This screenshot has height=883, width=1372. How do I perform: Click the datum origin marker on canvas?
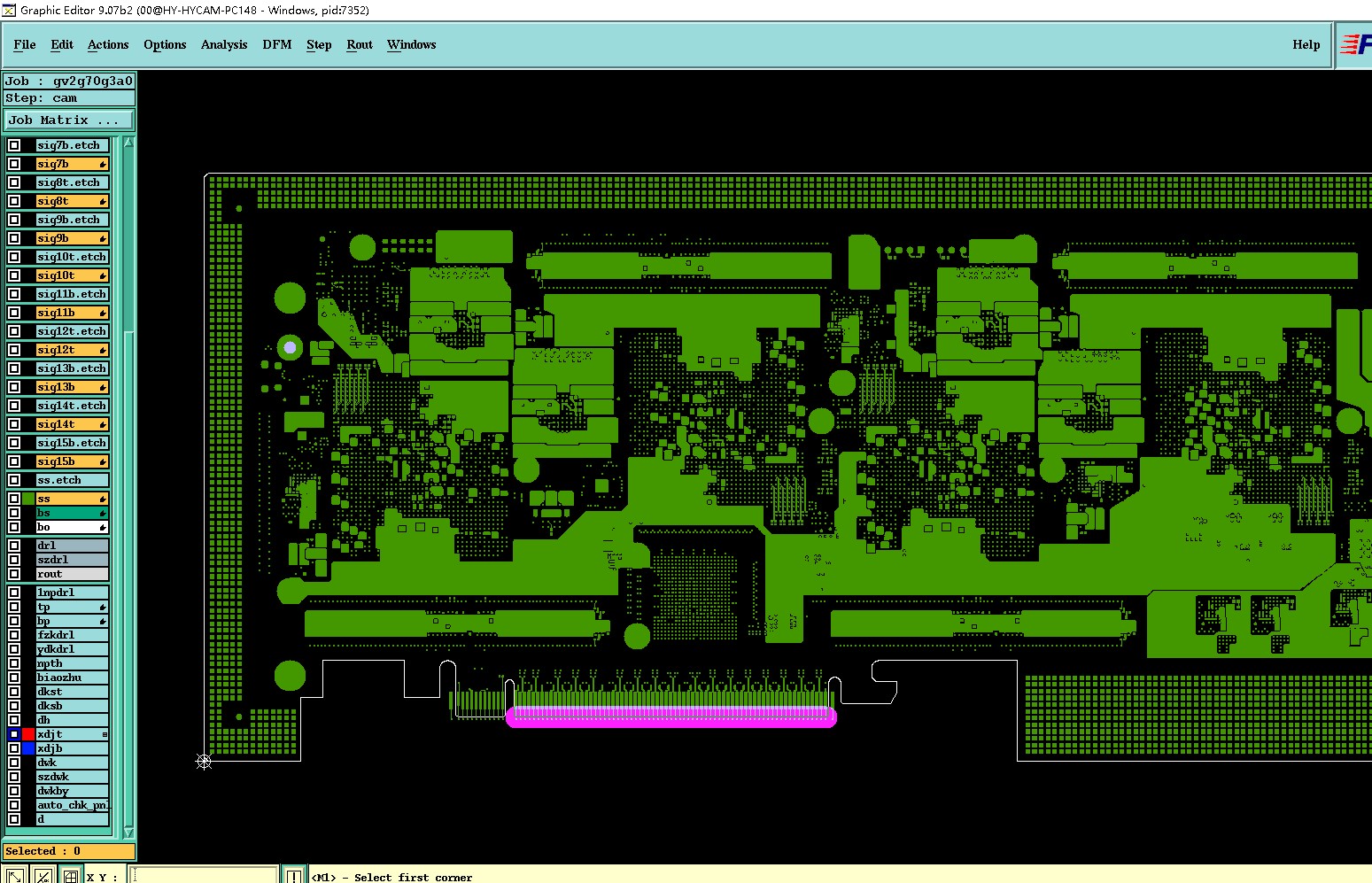(204, 761)
